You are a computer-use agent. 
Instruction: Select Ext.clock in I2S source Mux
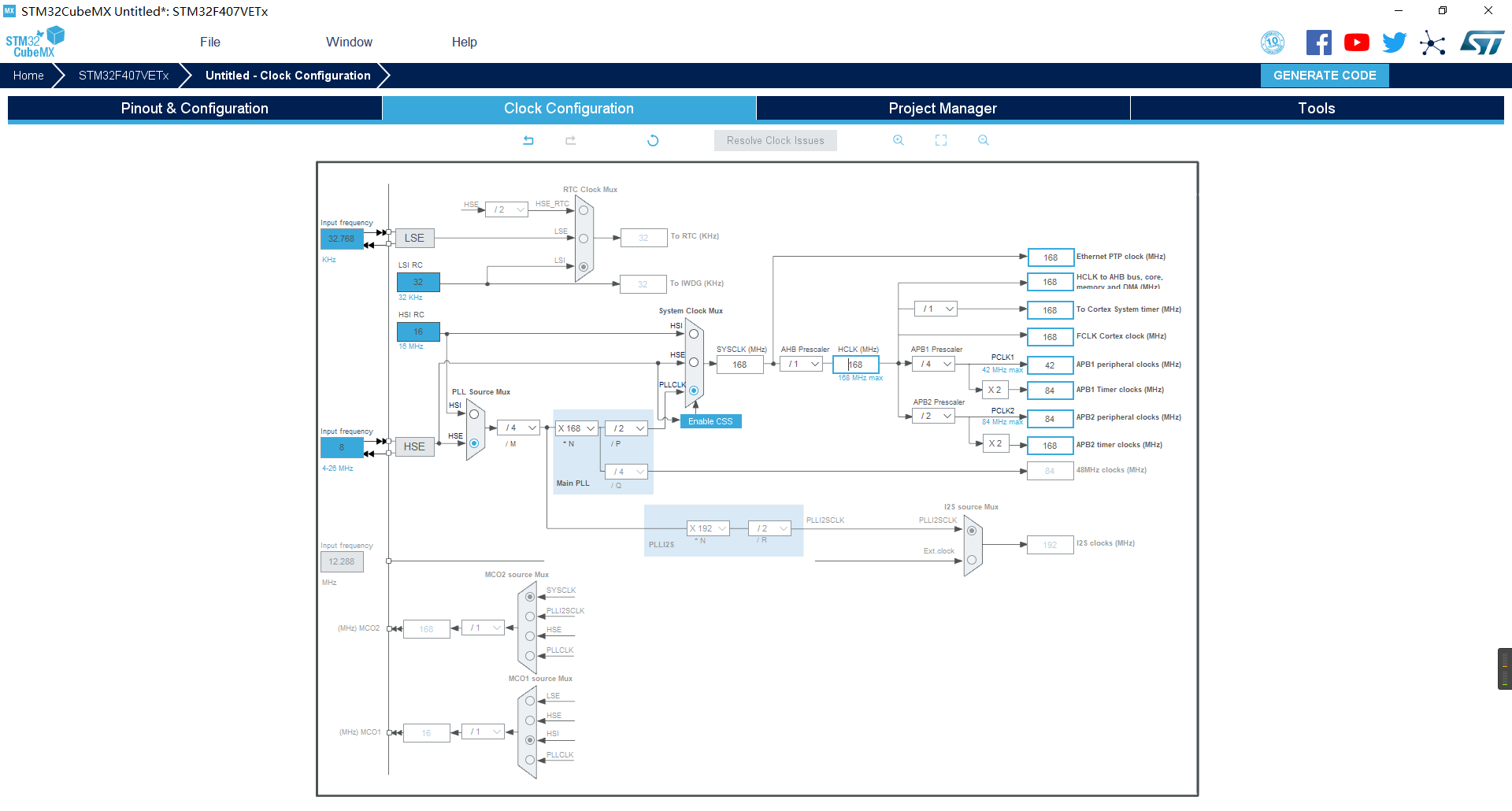click(x=972, y=560)
